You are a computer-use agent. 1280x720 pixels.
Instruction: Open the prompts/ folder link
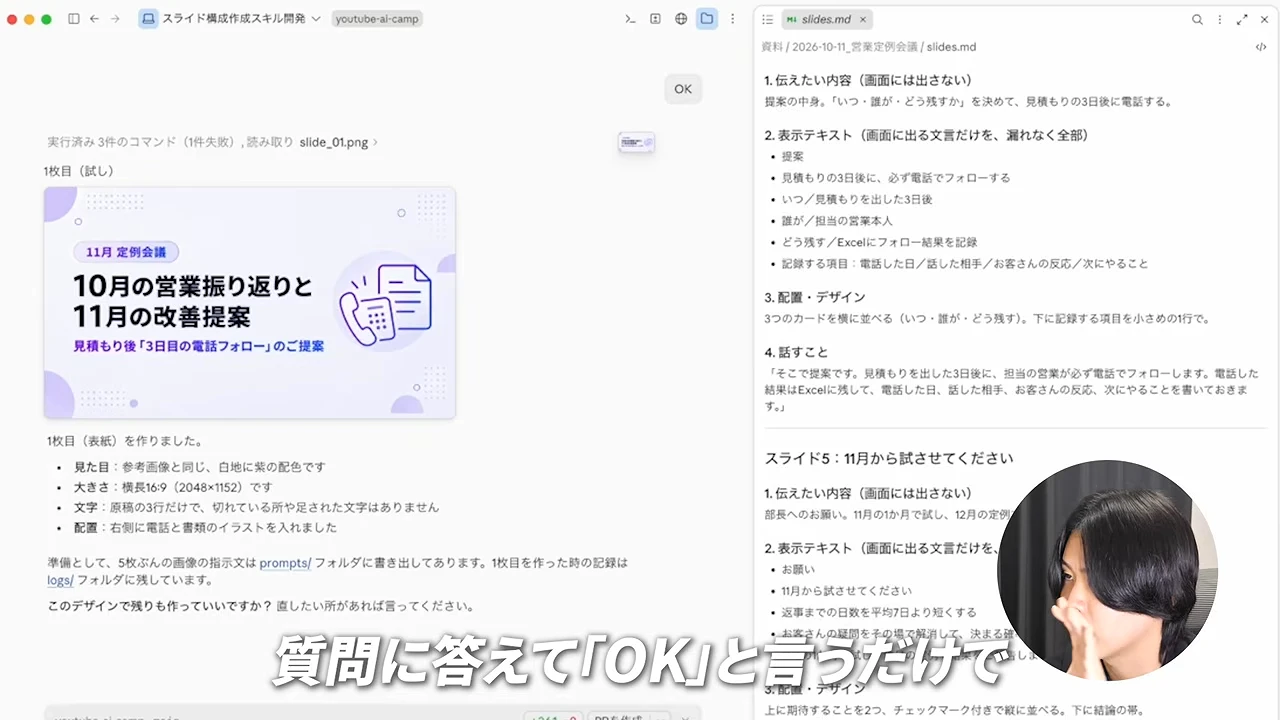click(285, 563)
